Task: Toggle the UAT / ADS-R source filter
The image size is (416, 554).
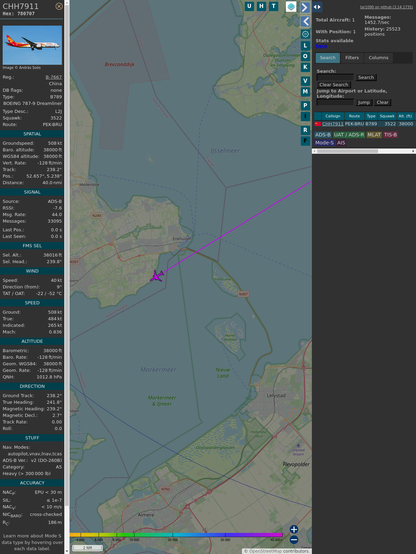Action: click(348, 135)
